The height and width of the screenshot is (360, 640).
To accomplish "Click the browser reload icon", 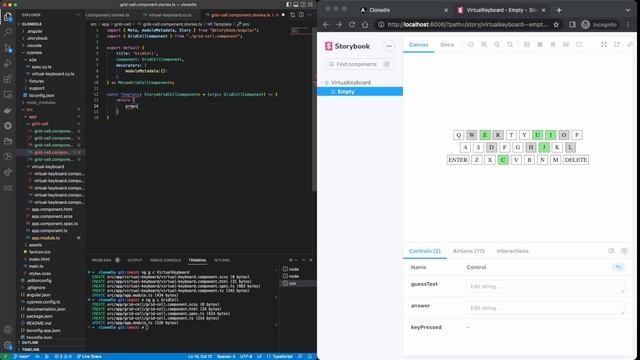I will [x=352, y=24].
